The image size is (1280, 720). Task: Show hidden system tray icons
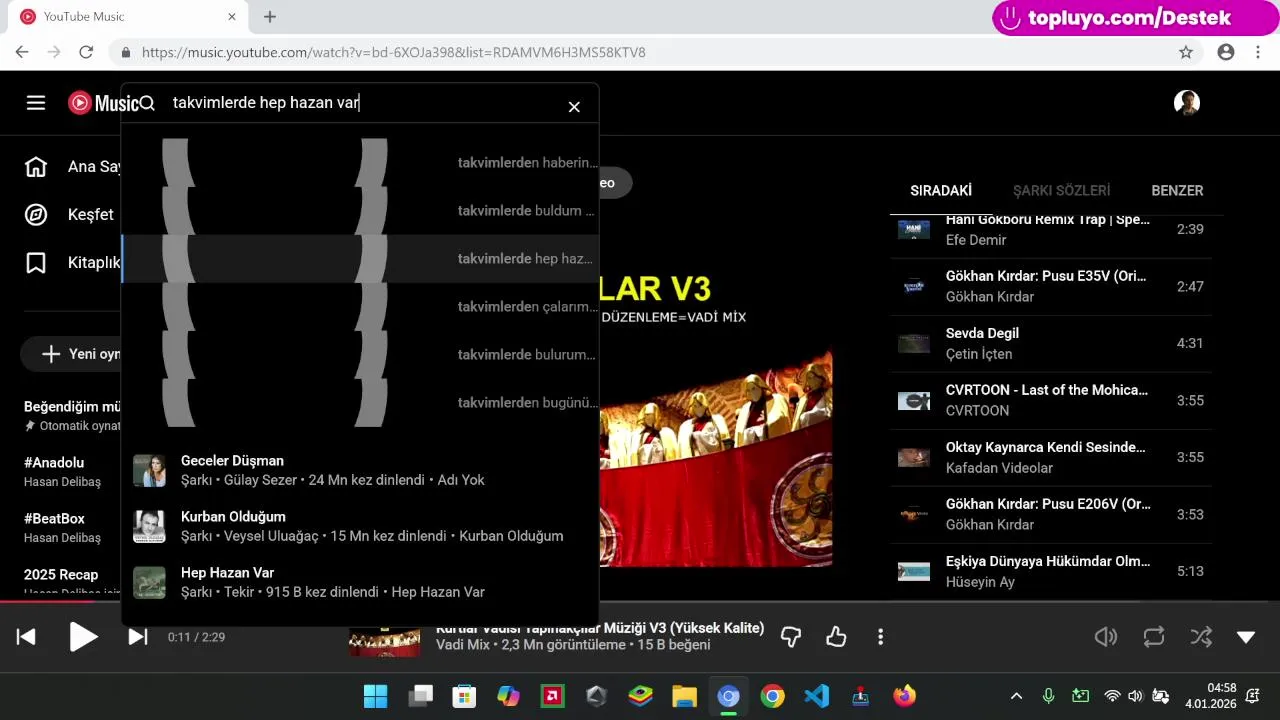tap(1016, 696)
